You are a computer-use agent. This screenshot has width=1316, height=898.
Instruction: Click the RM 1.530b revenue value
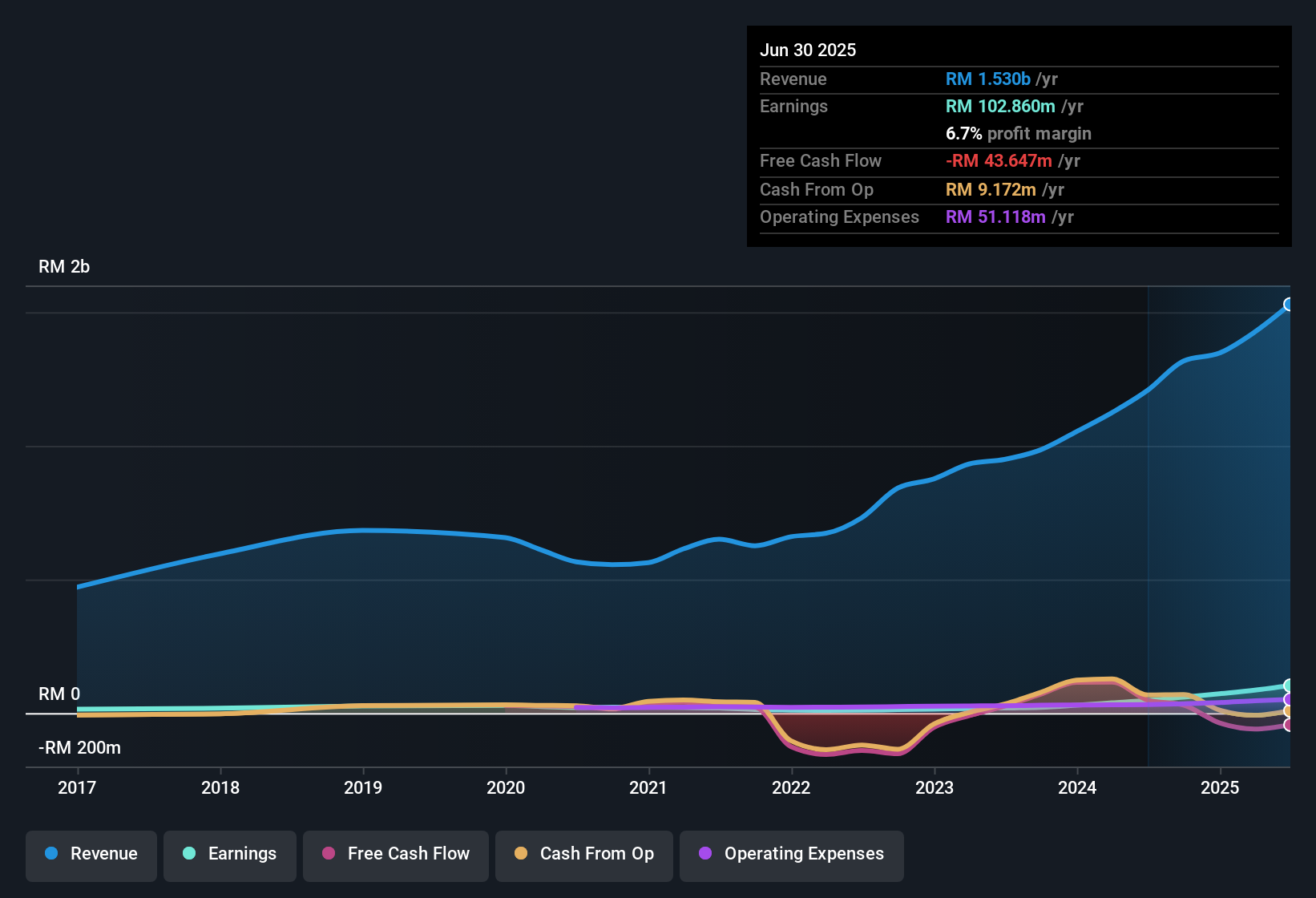[x=988, y=79]
